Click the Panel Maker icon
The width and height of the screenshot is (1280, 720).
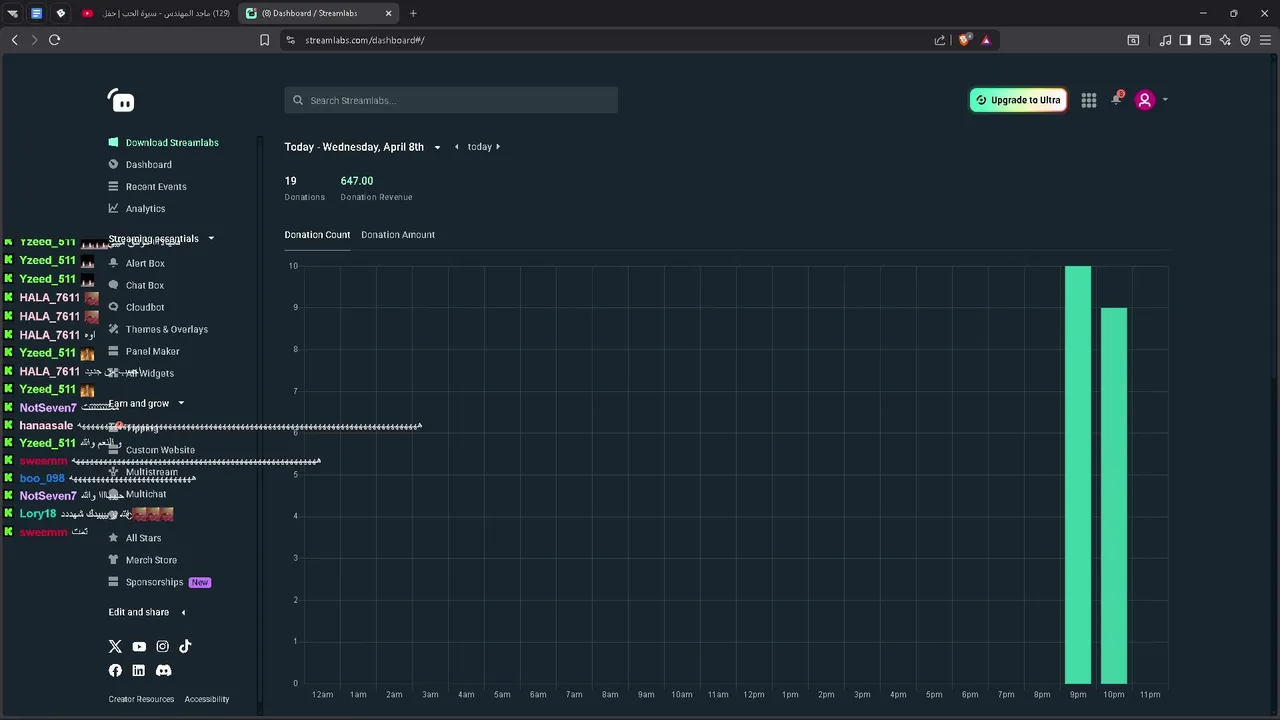click(113, 351)
